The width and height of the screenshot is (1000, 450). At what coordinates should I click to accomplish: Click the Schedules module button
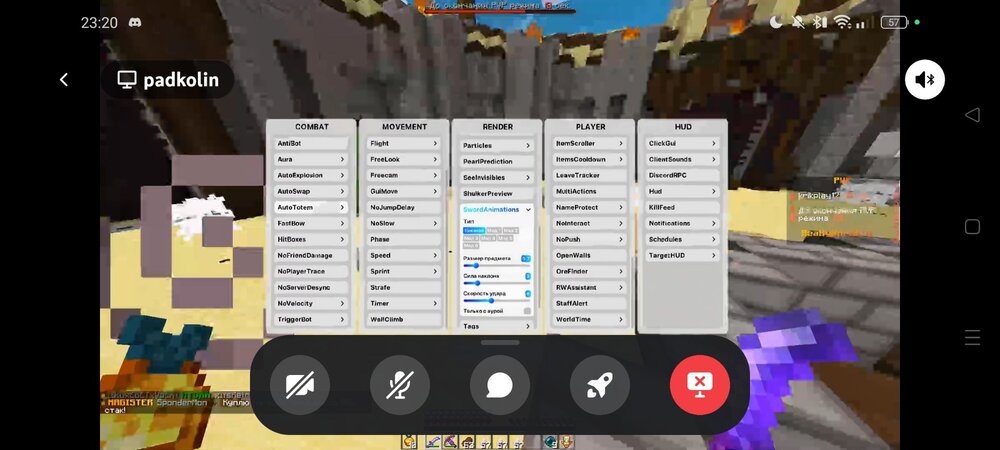coord(682,239)
